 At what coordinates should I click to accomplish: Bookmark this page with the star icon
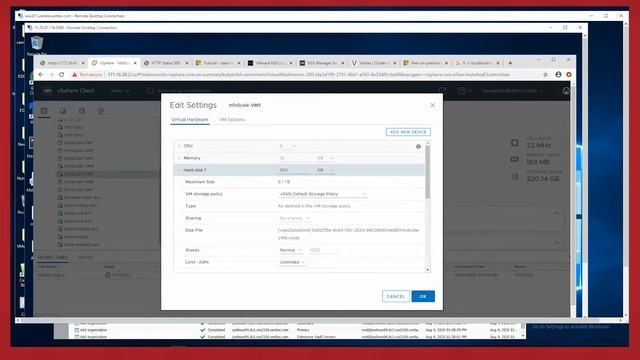[545, 75]
